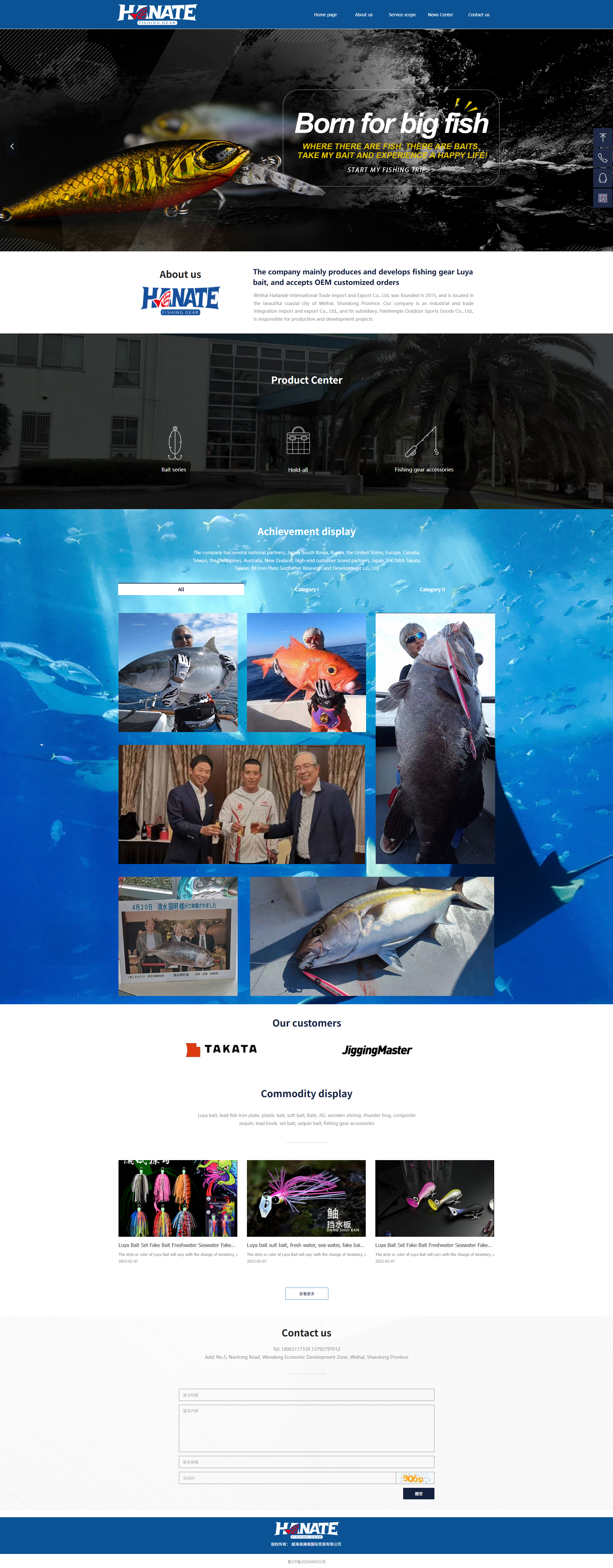This screenshot has height=1568, width=613.
Task: Switch to the Category II tab
Action: (x=432, y=589)
